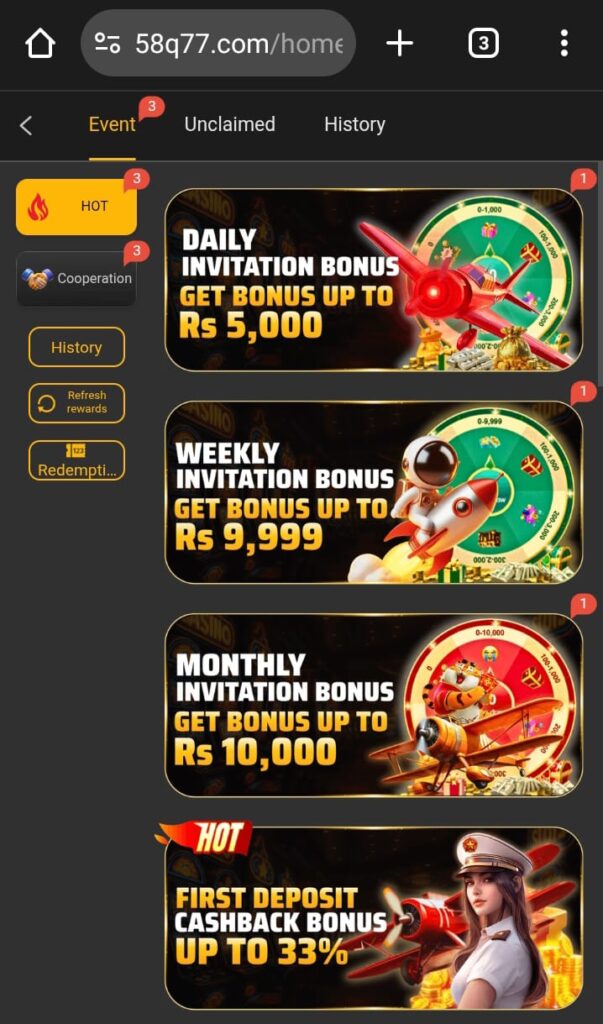Open the Redemption code button
The image size is (603, 1024).
pos(76,460)
